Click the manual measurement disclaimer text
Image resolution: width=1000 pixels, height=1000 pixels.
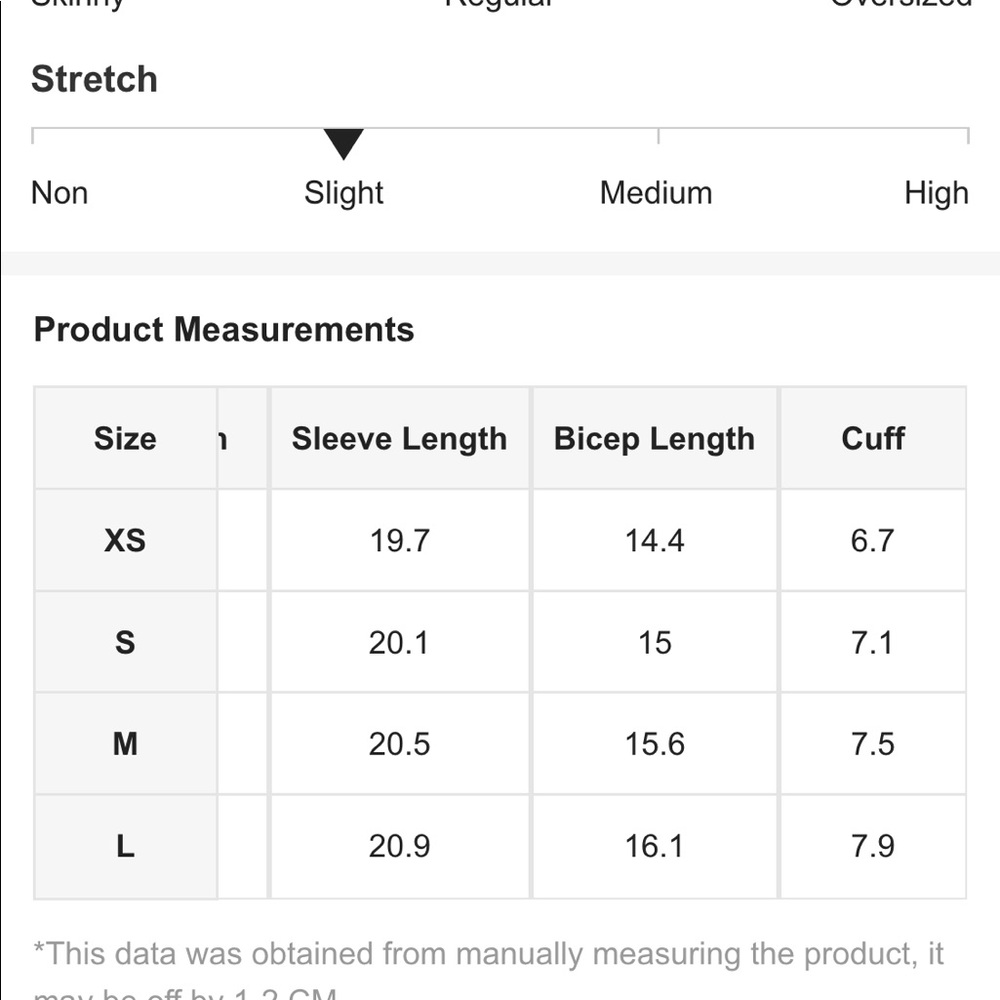pos(489,970)
